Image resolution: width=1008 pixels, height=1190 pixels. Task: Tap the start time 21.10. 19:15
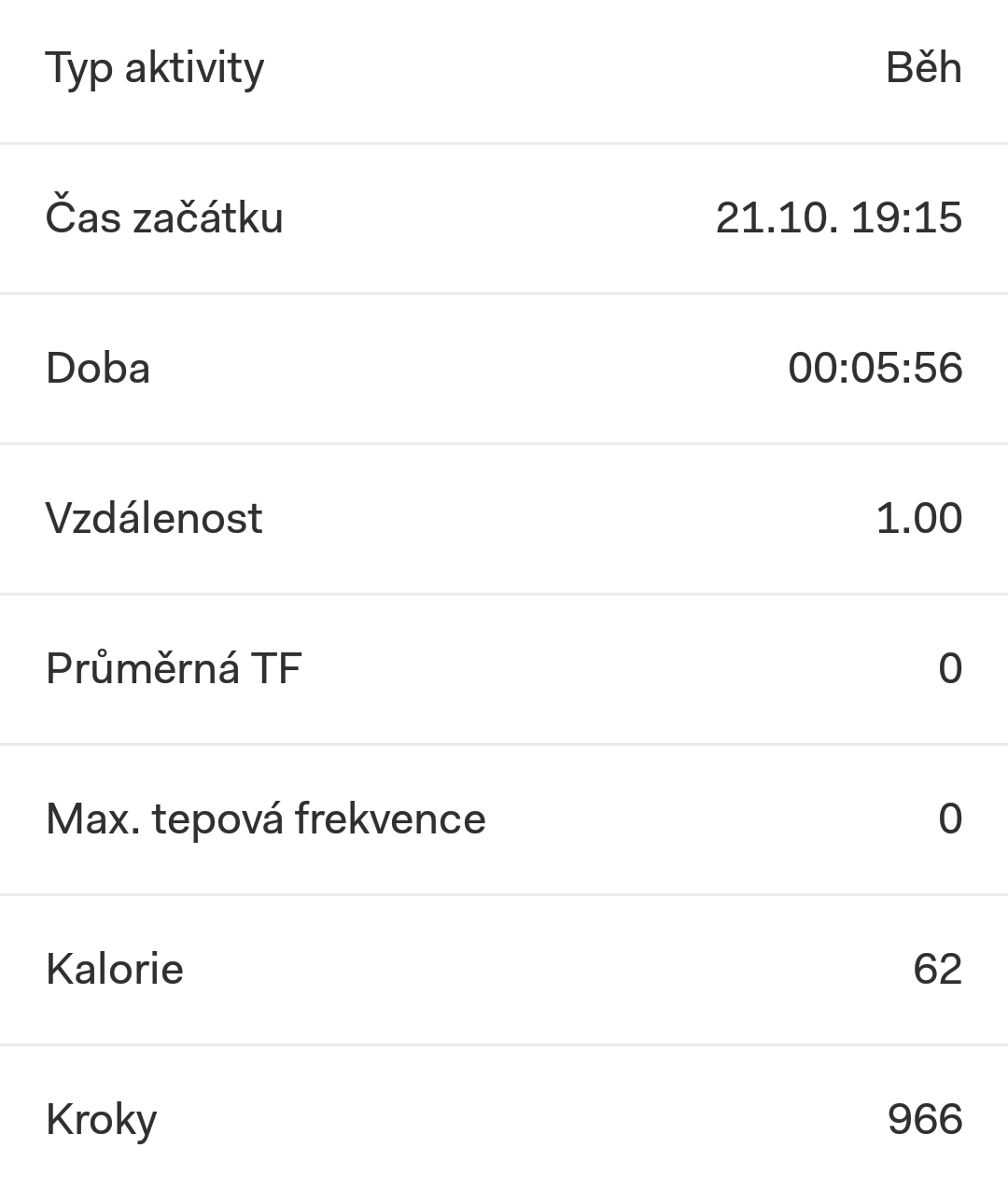pyautogui.click(x=839, y=218)
